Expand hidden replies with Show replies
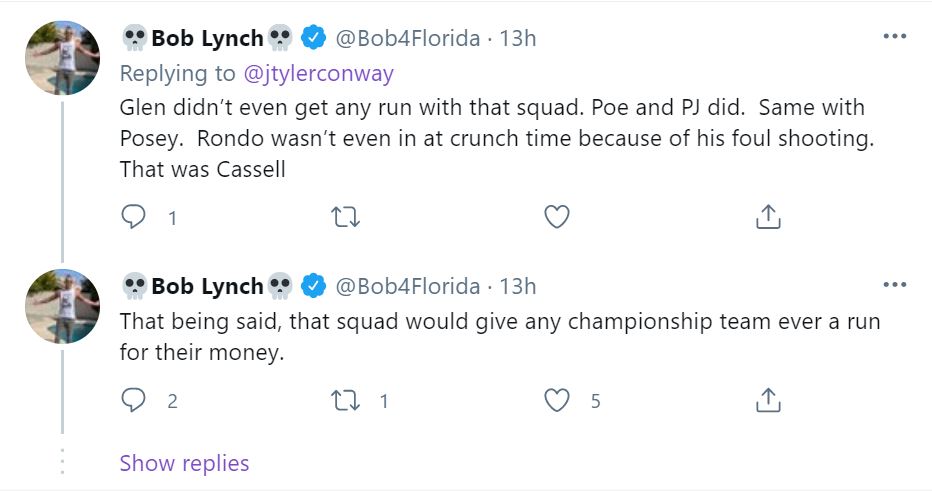The image size is (932, 491). coord(184,463)
